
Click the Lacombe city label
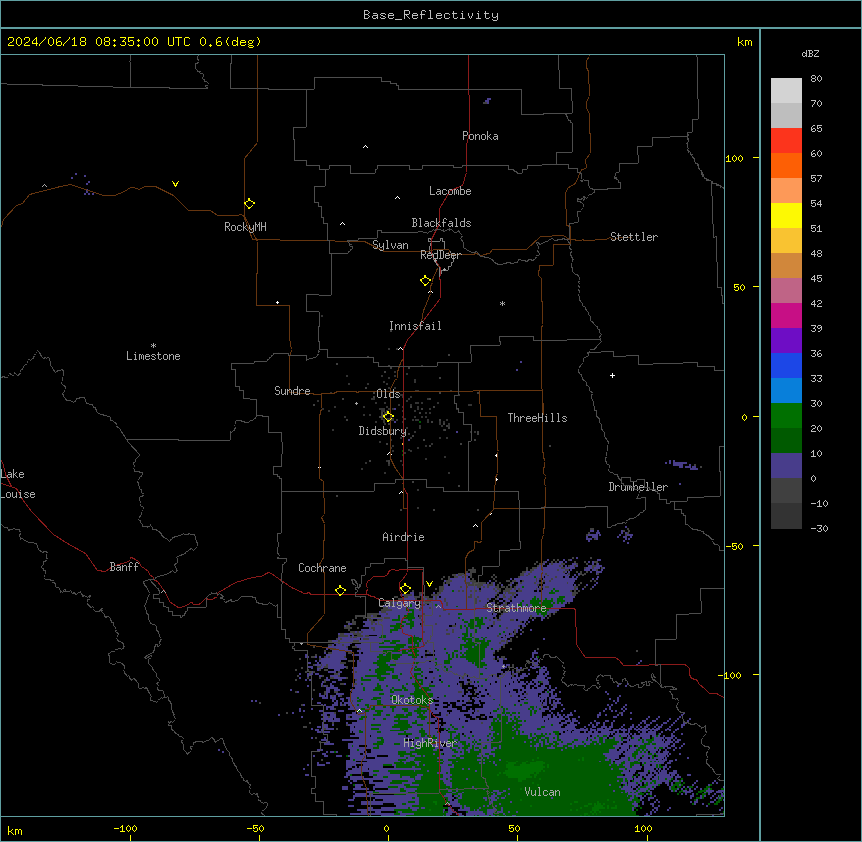(x=450, y=191)
